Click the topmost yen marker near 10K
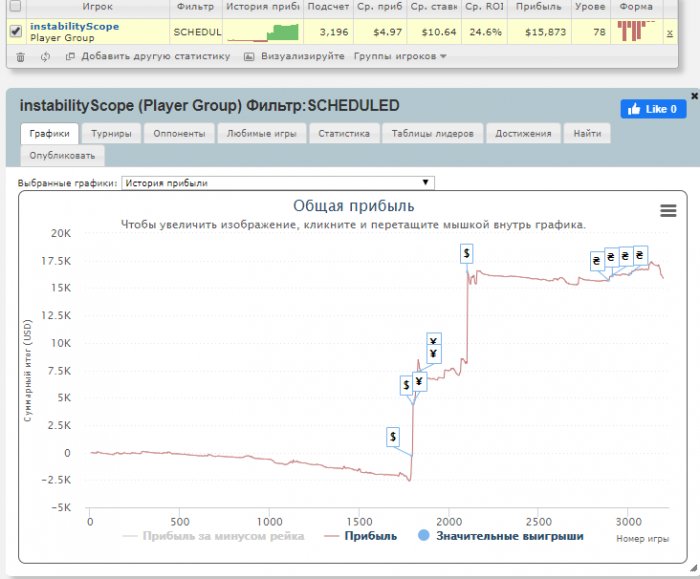This screenshot has height=579, width=700. [433, 339]
